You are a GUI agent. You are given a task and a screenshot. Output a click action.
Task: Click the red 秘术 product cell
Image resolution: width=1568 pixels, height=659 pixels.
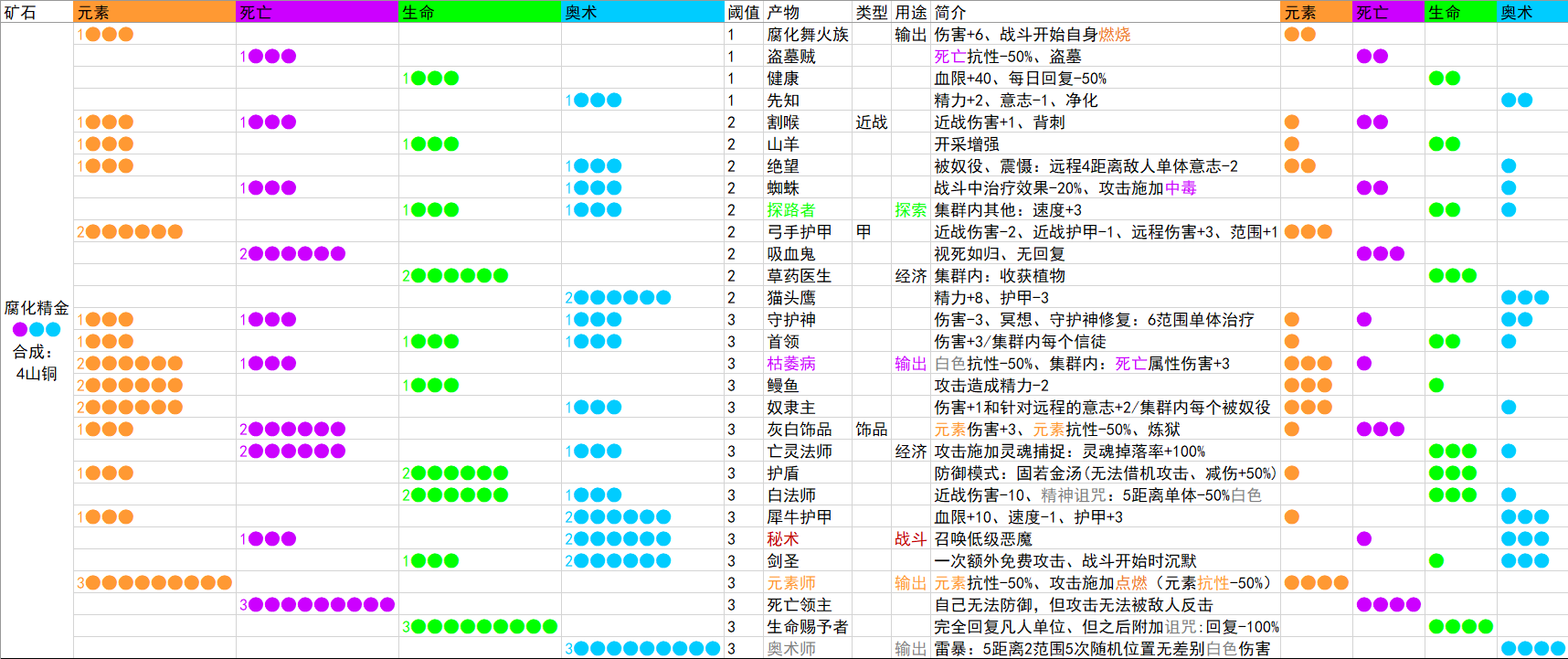[808, 538]
